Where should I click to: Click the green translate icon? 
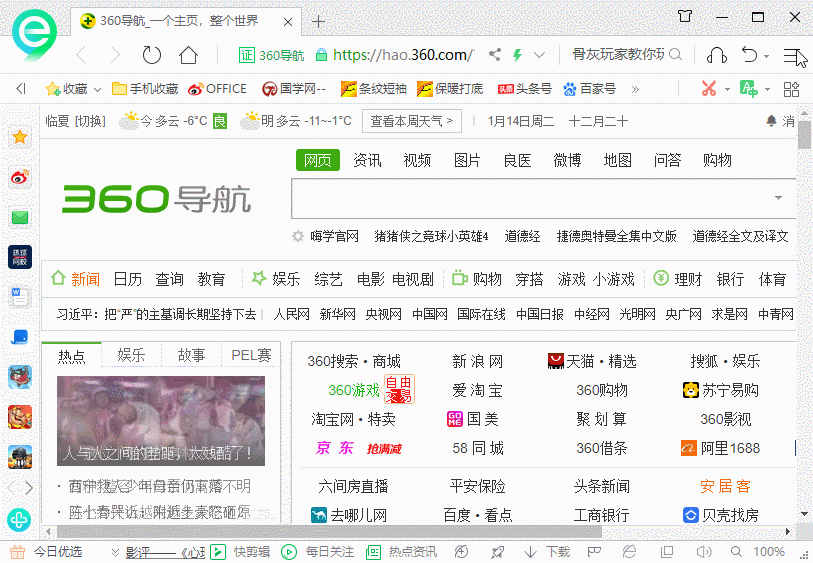(x=748, y=89)
